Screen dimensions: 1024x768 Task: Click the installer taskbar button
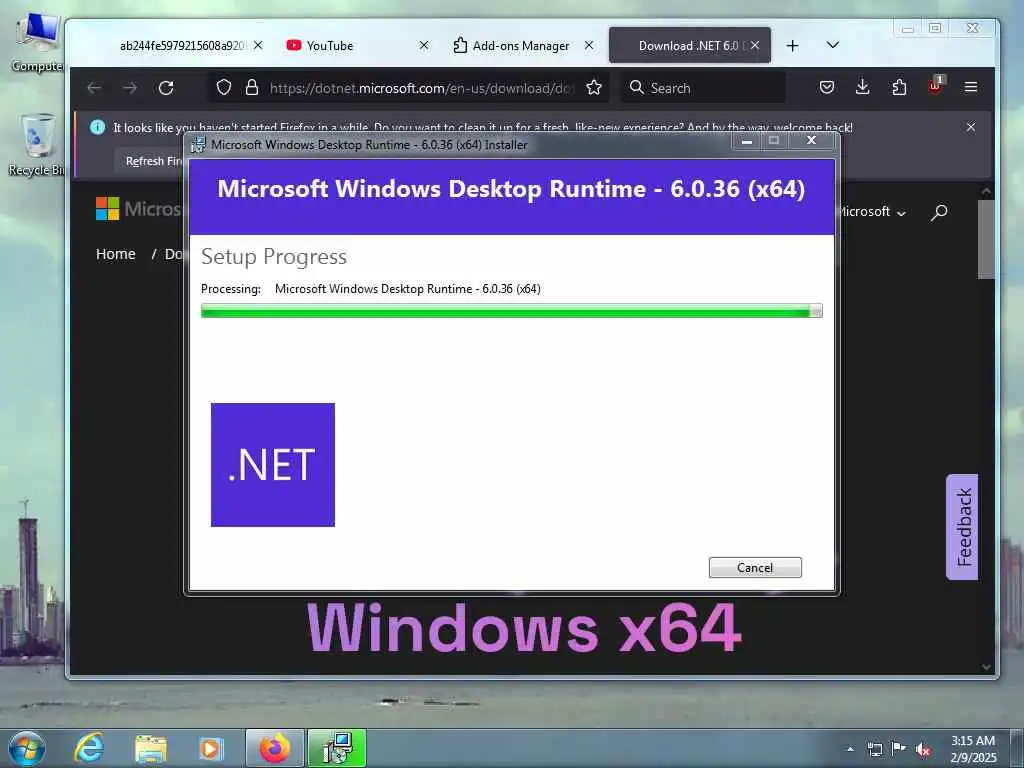click(x=337, y=748)
